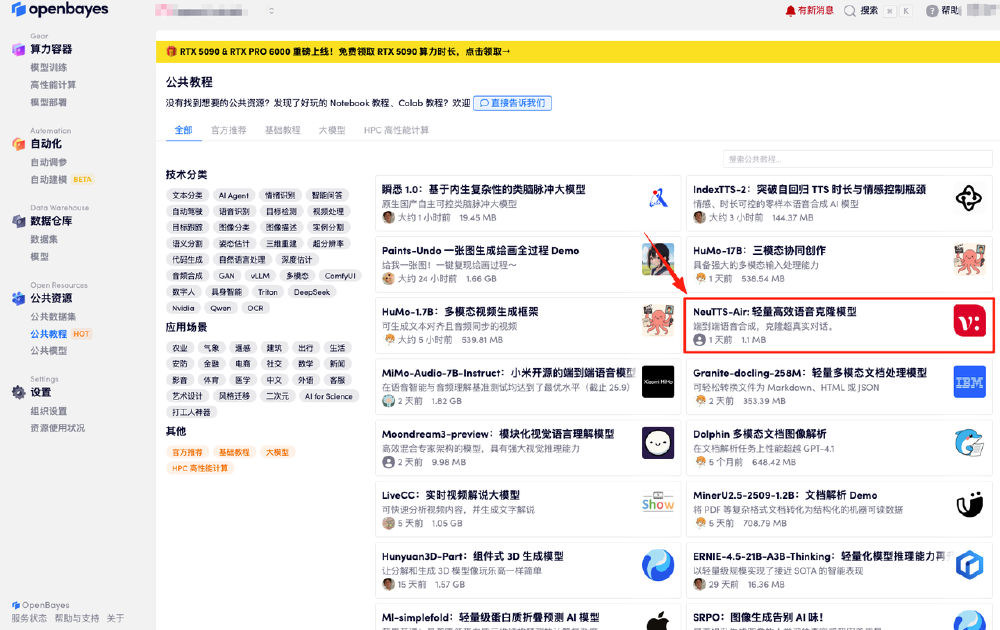Click the openbayes logo
1000x630 pixels.
[x=55, y=11]
